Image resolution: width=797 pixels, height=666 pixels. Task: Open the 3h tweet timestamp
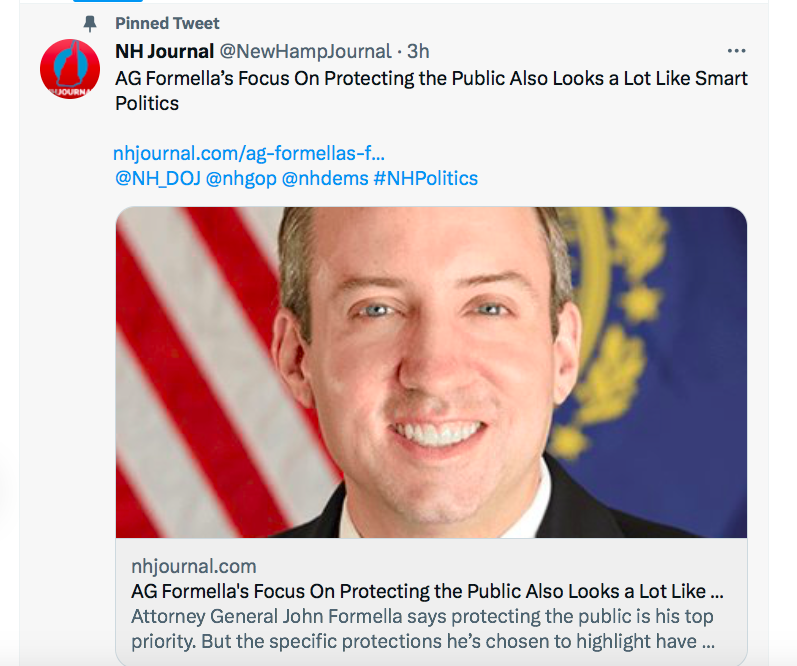coord(419,50)
